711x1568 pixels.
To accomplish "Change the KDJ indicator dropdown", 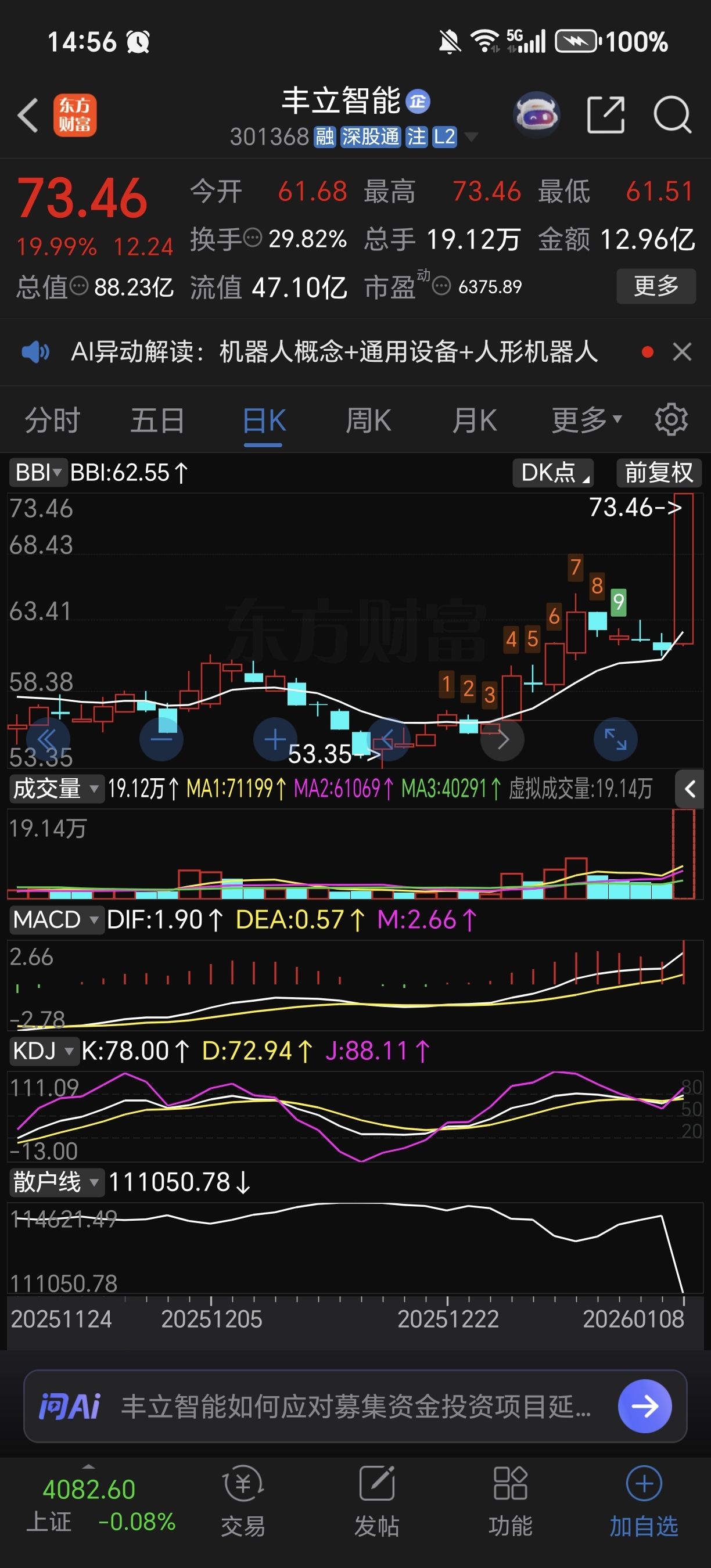I will [44, 1051].
